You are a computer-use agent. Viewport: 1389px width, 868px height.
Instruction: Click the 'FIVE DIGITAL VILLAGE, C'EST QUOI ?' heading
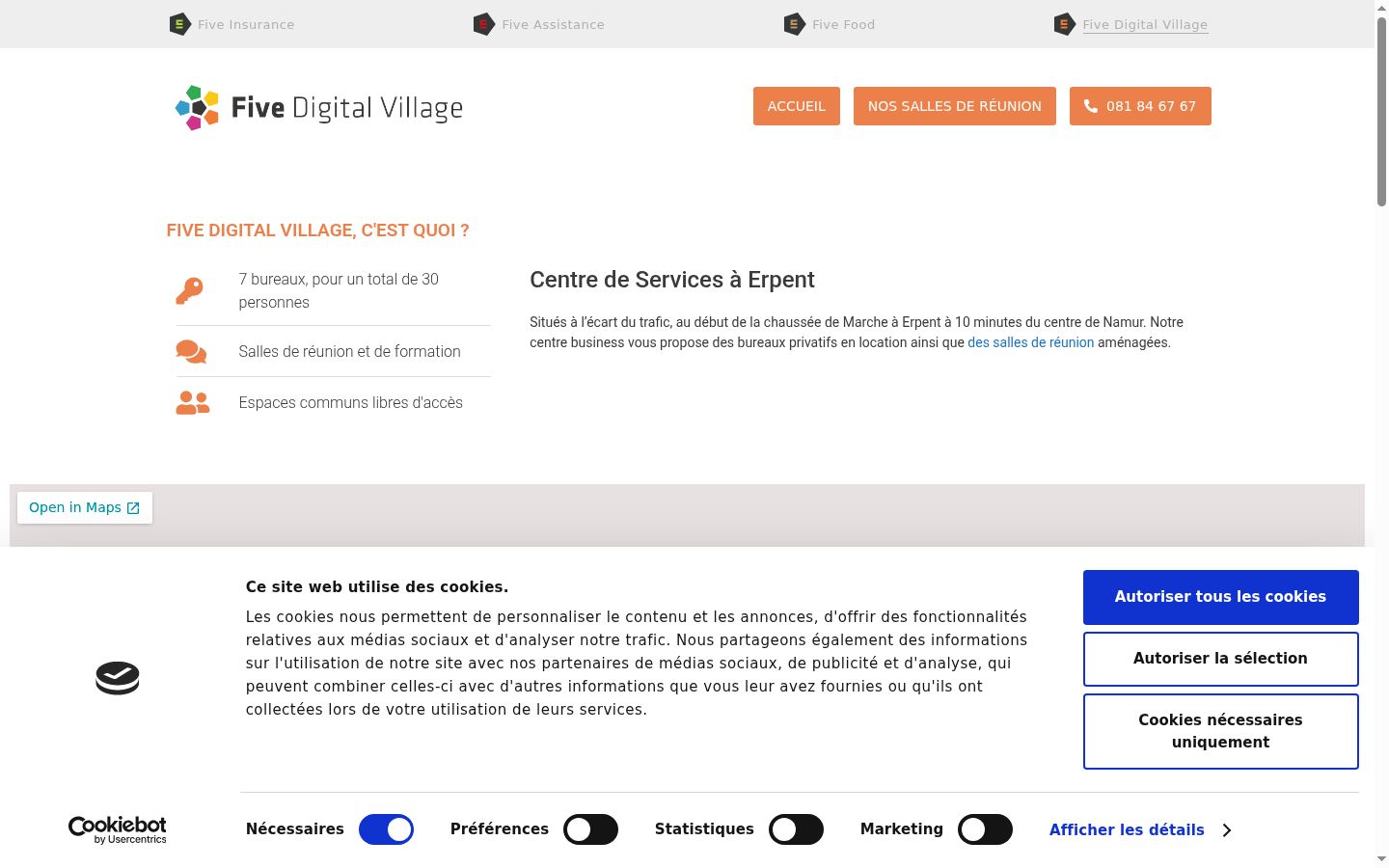[x=318, y=231]
